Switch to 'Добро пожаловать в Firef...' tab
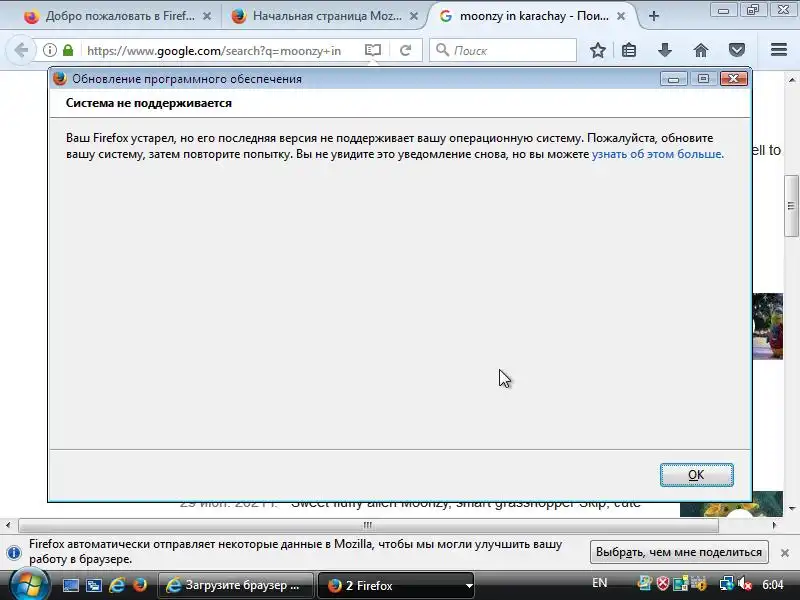The height and width of the screenshot is (600, 800). point(120,16)
